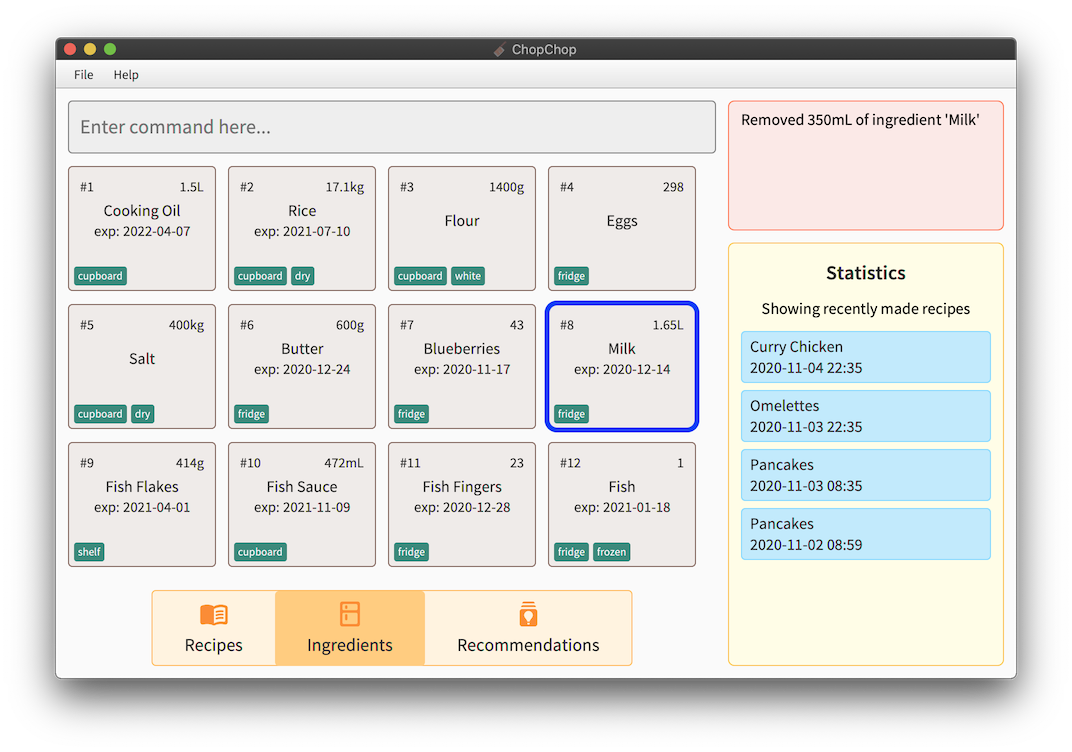This screenshot has width=1072, height=752.
Task: Maximize the ChopChop window
Action: pyautogui.click(x=109, y=49)
